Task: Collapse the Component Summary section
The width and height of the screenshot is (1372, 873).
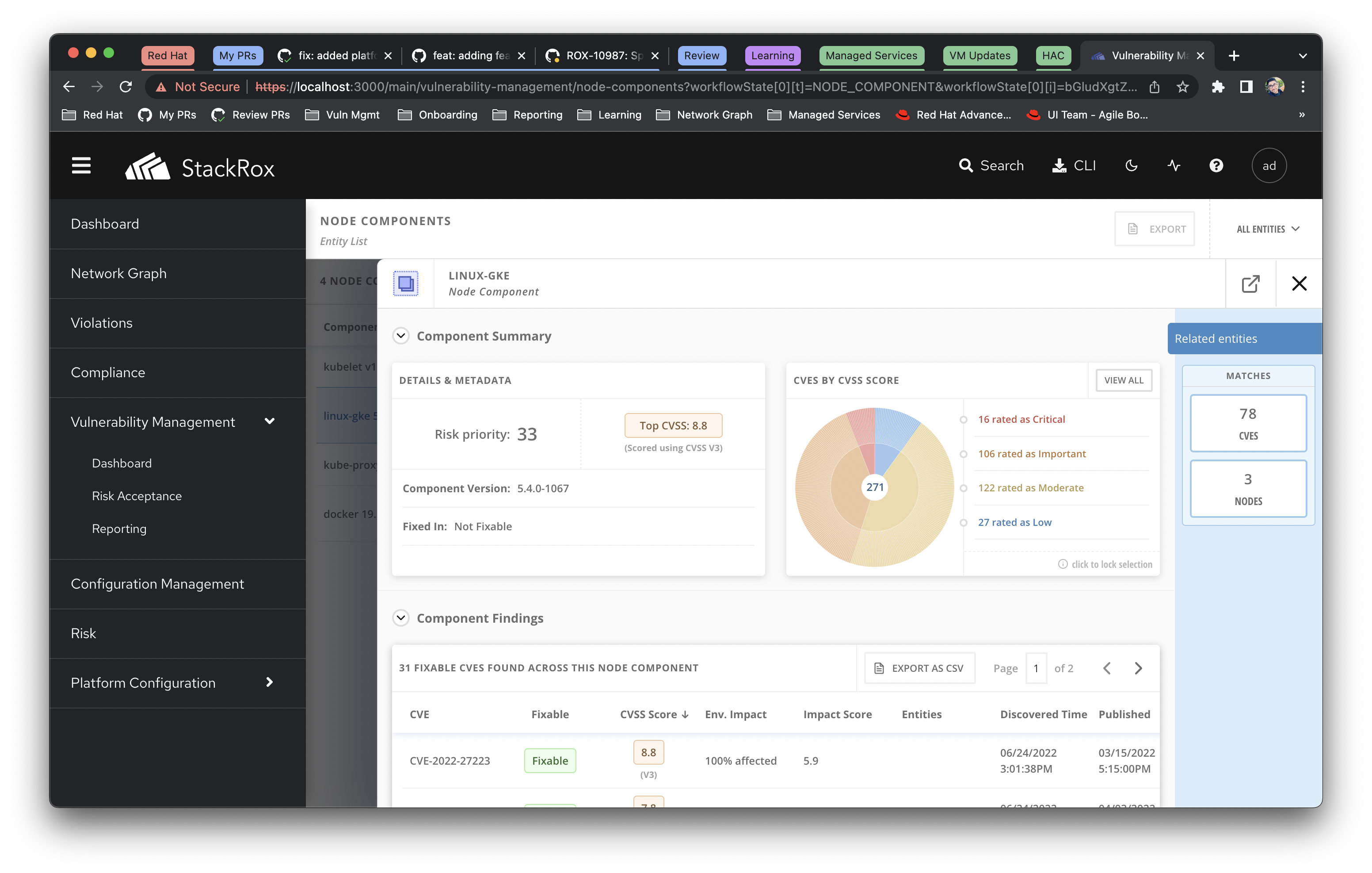Action: click(401, 336)
